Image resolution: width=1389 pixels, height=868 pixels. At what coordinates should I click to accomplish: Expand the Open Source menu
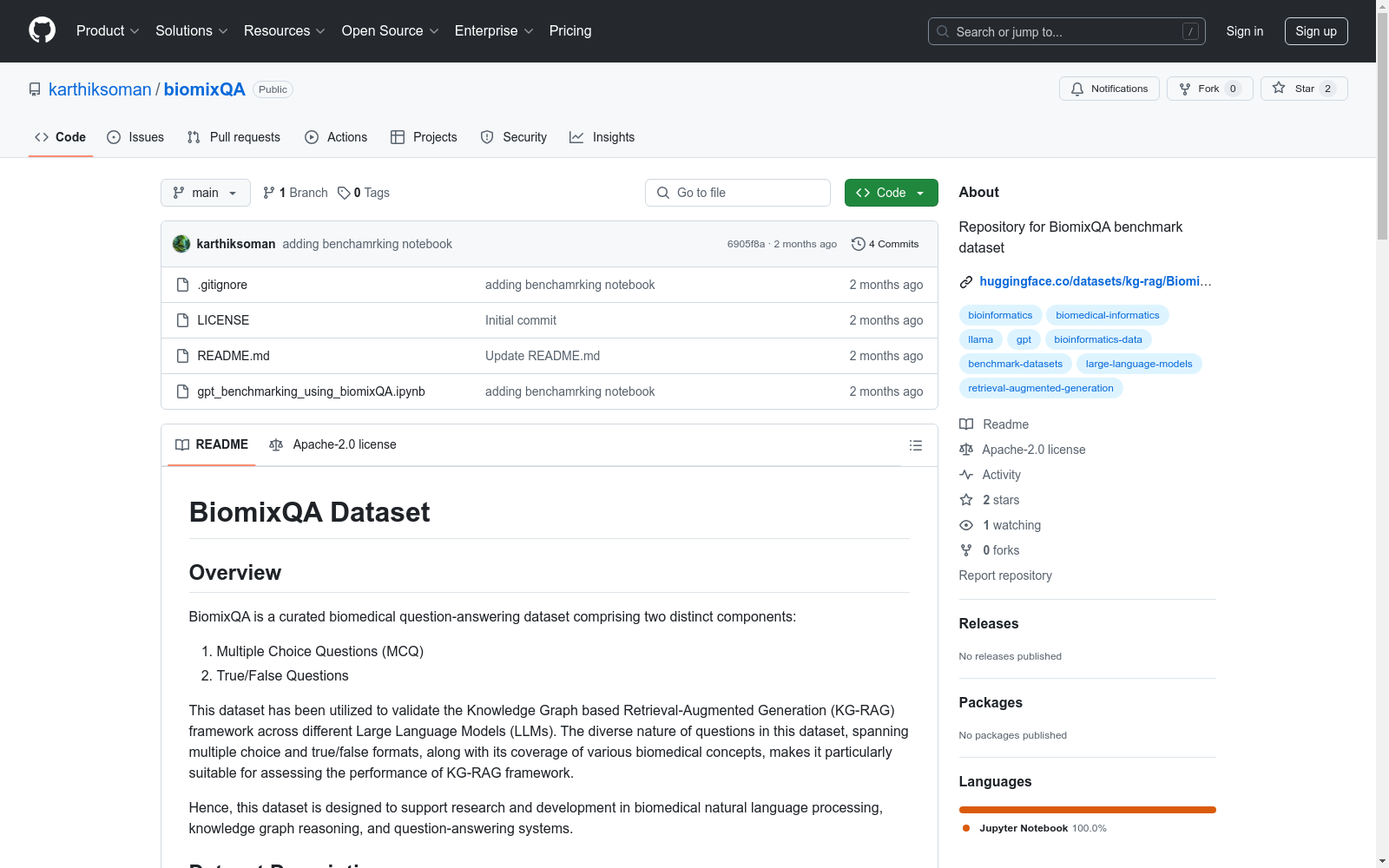coord(391,31)
